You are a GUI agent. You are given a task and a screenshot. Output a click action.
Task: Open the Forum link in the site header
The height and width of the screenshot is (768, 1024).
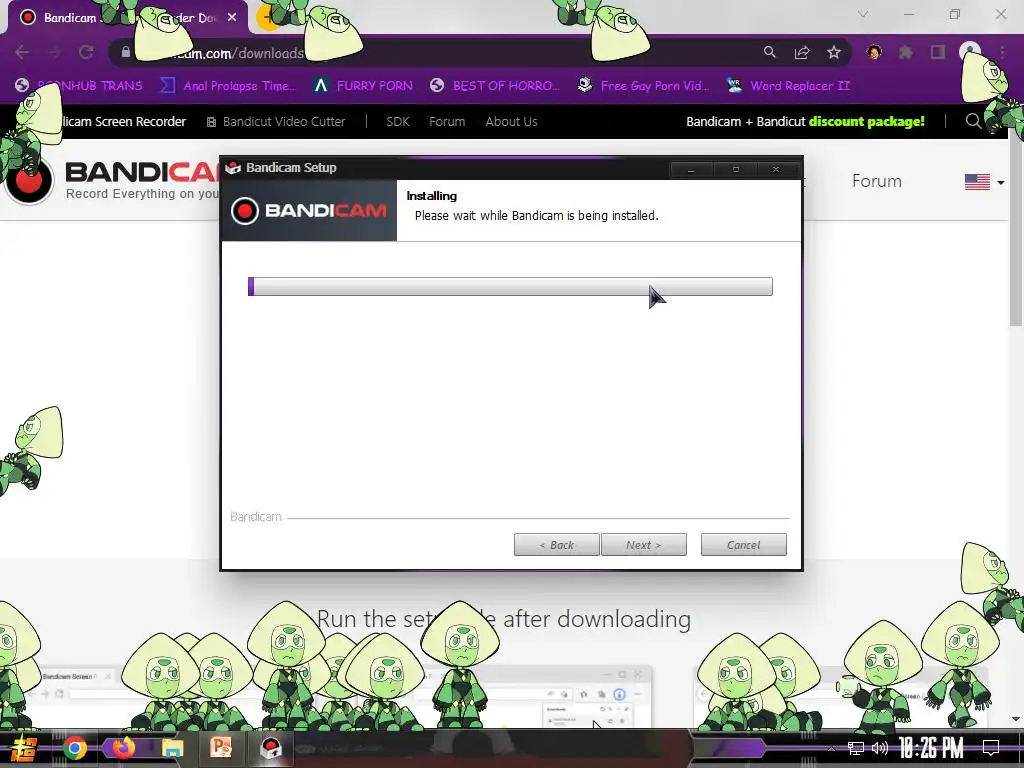click(876, 181)
